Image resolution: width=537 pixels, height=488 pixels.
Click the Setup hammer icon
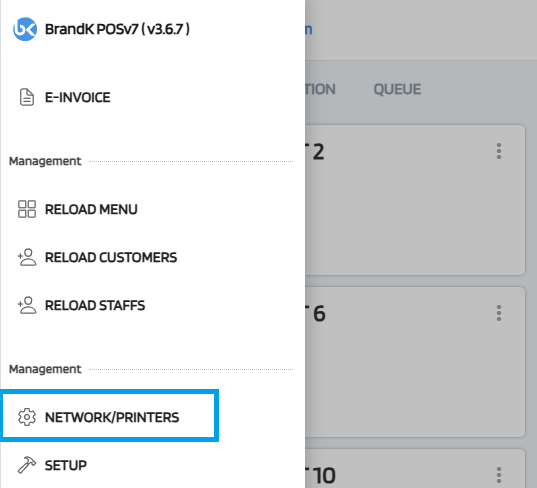(27, 465)
